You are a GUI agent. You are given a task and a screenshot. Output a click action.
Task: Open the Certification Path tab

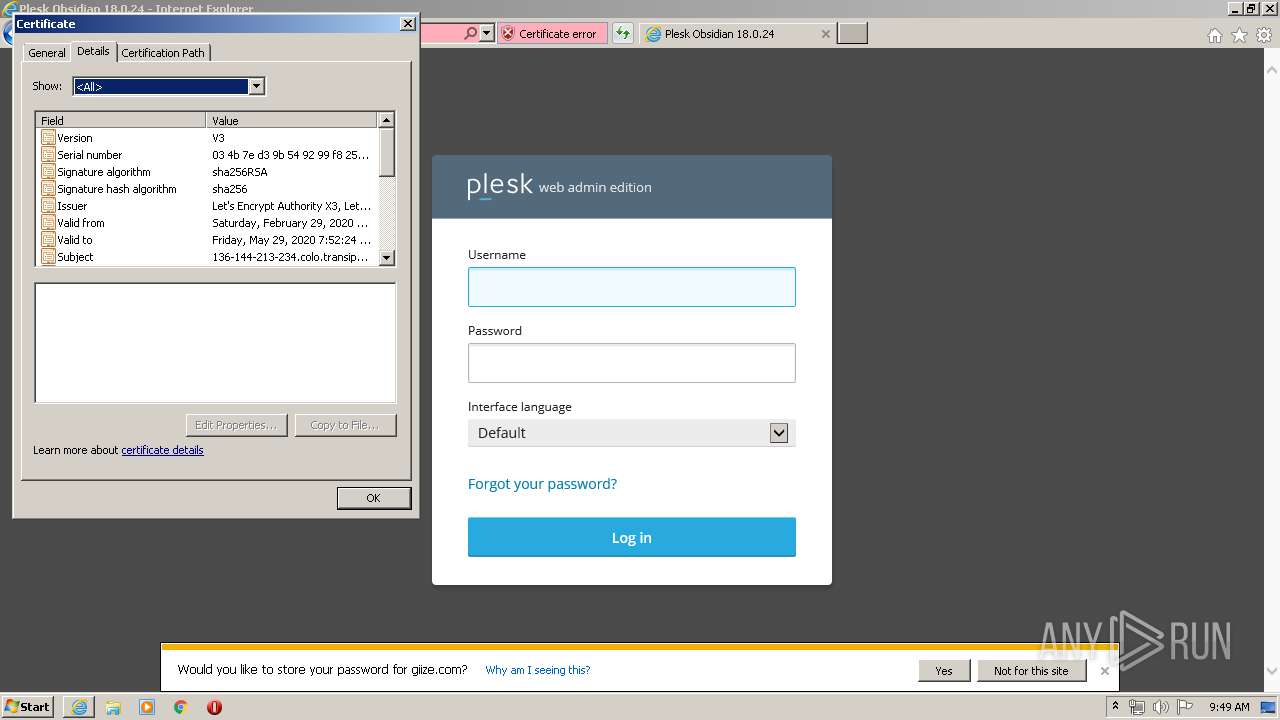click(163, 53)
